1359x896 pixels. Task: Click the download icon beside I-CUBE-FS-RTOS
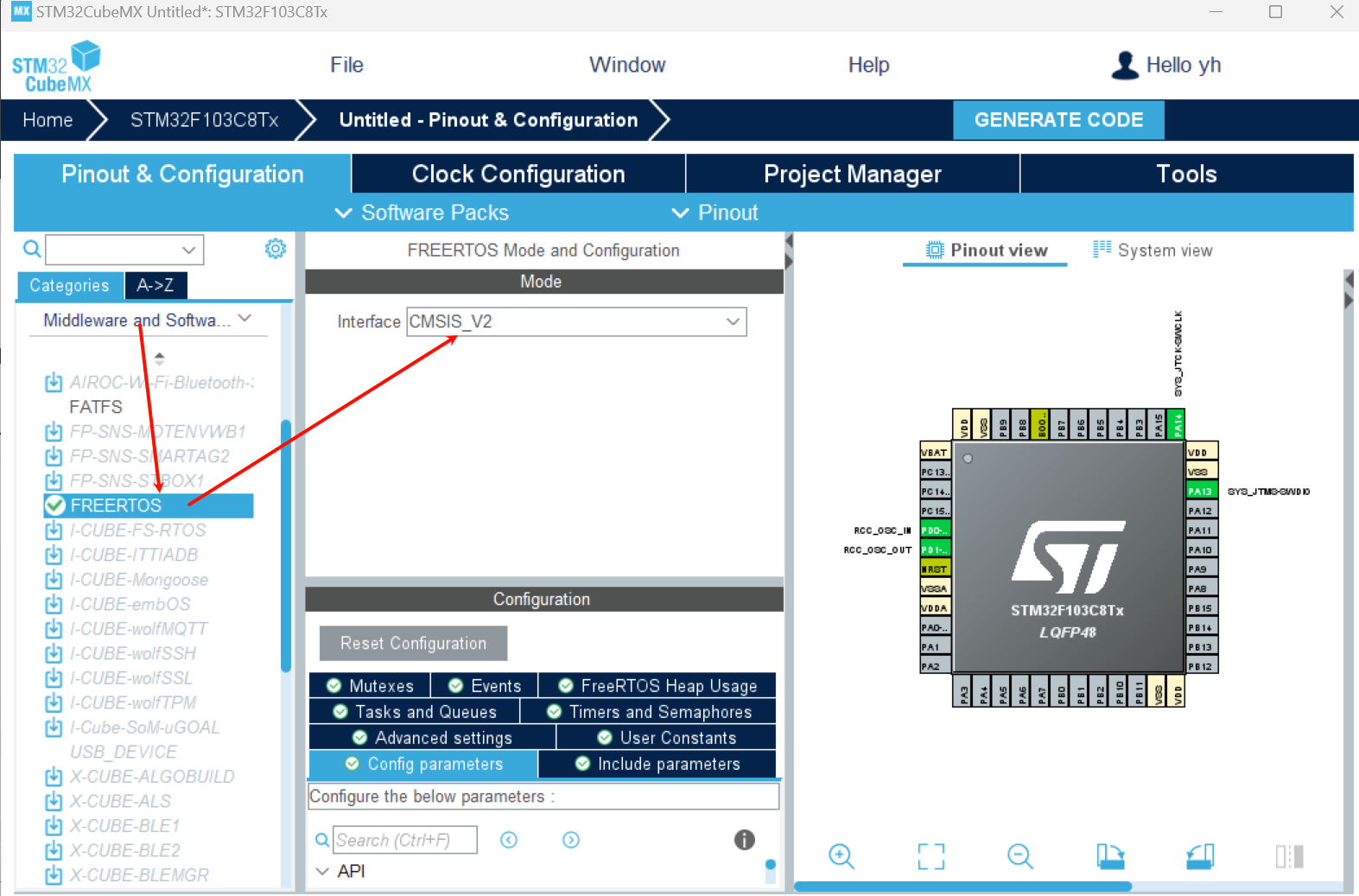(54, 530)
